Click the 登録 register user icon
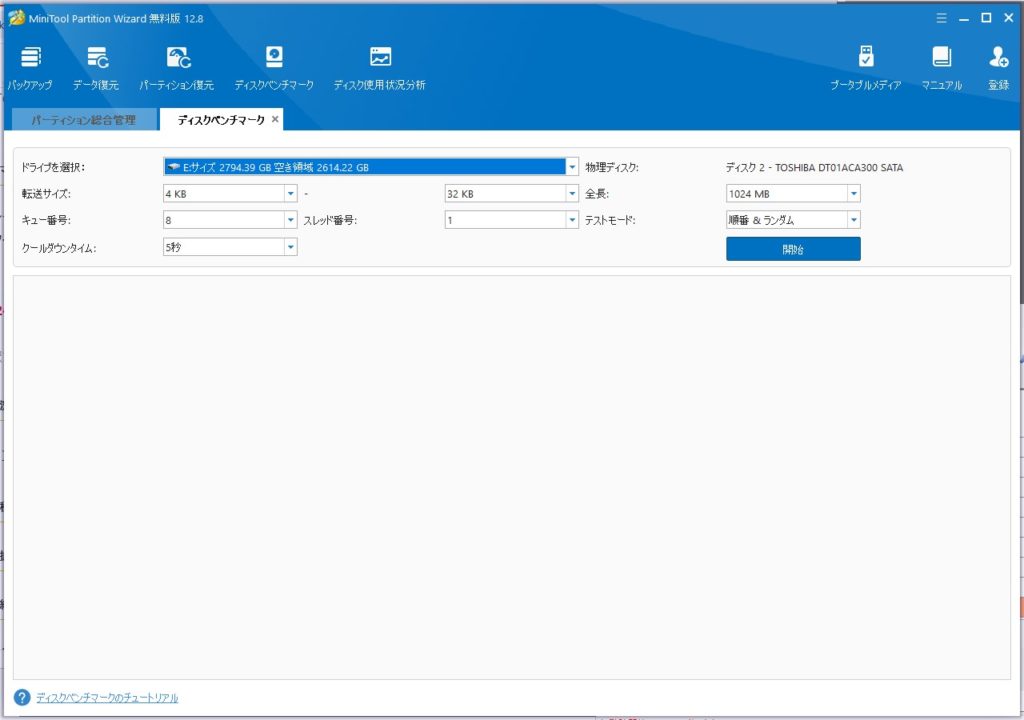This screenshot has width=1024, height=720. [x=998, y=57]
